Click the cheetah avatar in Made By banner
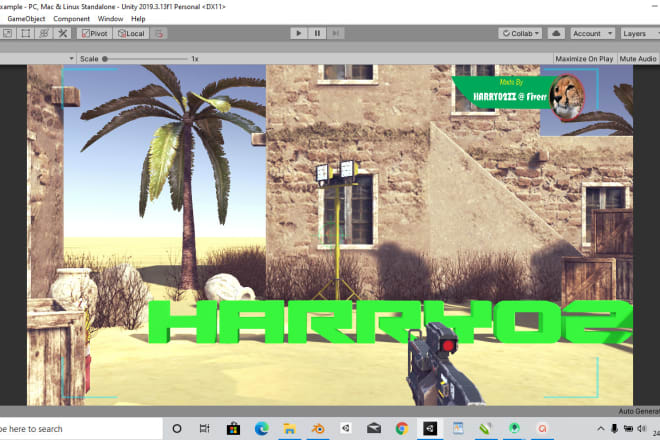The width and height of the screenshot is (660, 440). point(567,97)
